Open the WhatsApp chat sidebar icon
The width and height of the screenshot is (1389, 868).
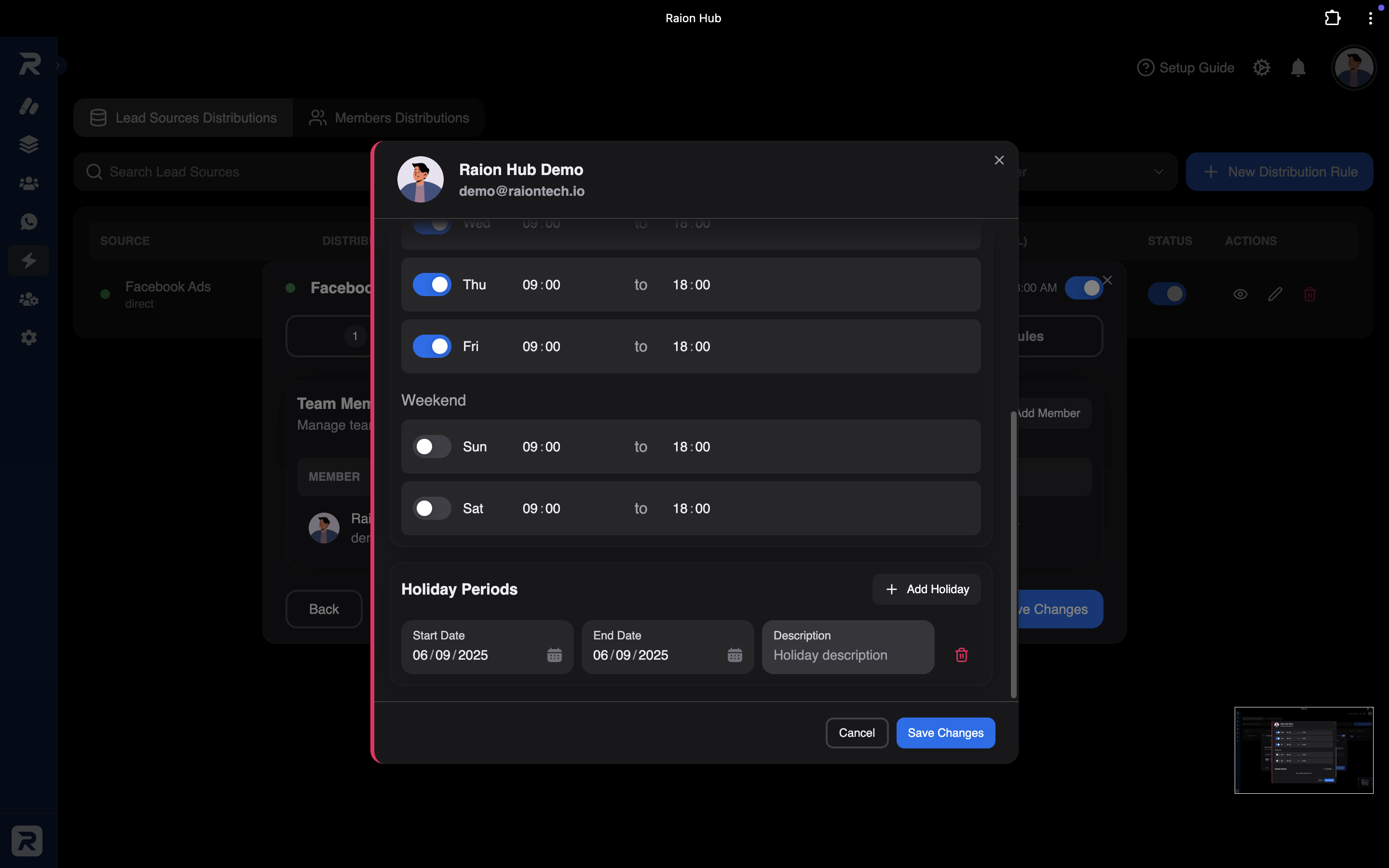(x=29, y=222)
